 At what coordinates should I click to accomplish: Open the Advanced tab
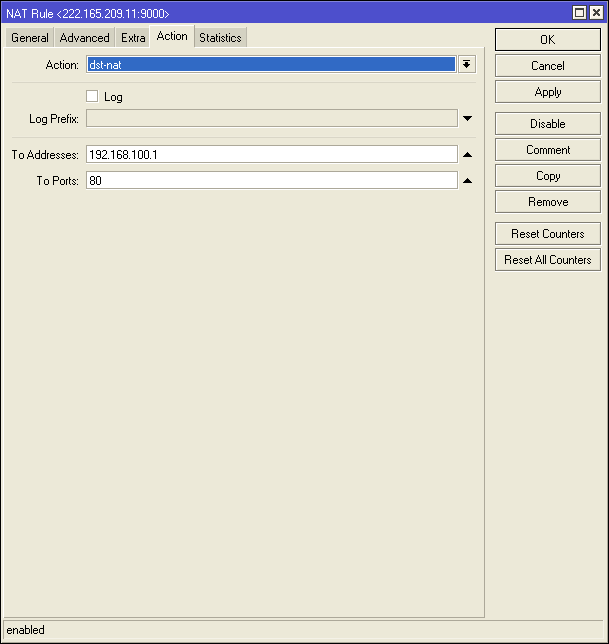[84, 38]
